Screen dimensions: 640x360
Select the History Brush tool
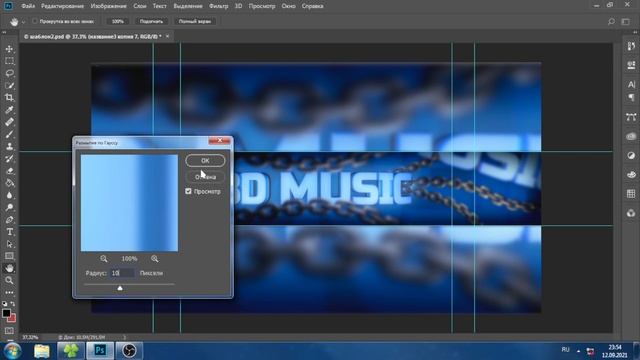pyautogui.click(x=9, y=159)
